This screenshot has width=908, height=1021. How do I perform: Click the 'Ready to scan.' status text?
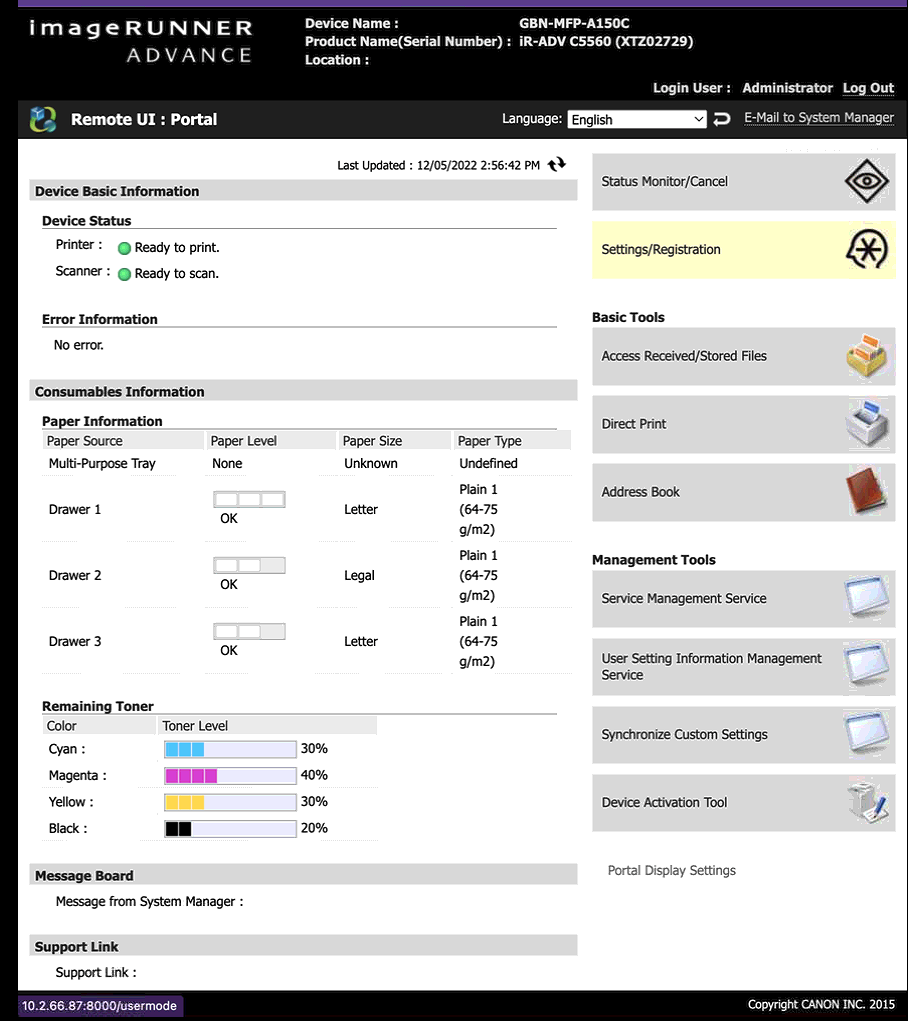[177, 274]
